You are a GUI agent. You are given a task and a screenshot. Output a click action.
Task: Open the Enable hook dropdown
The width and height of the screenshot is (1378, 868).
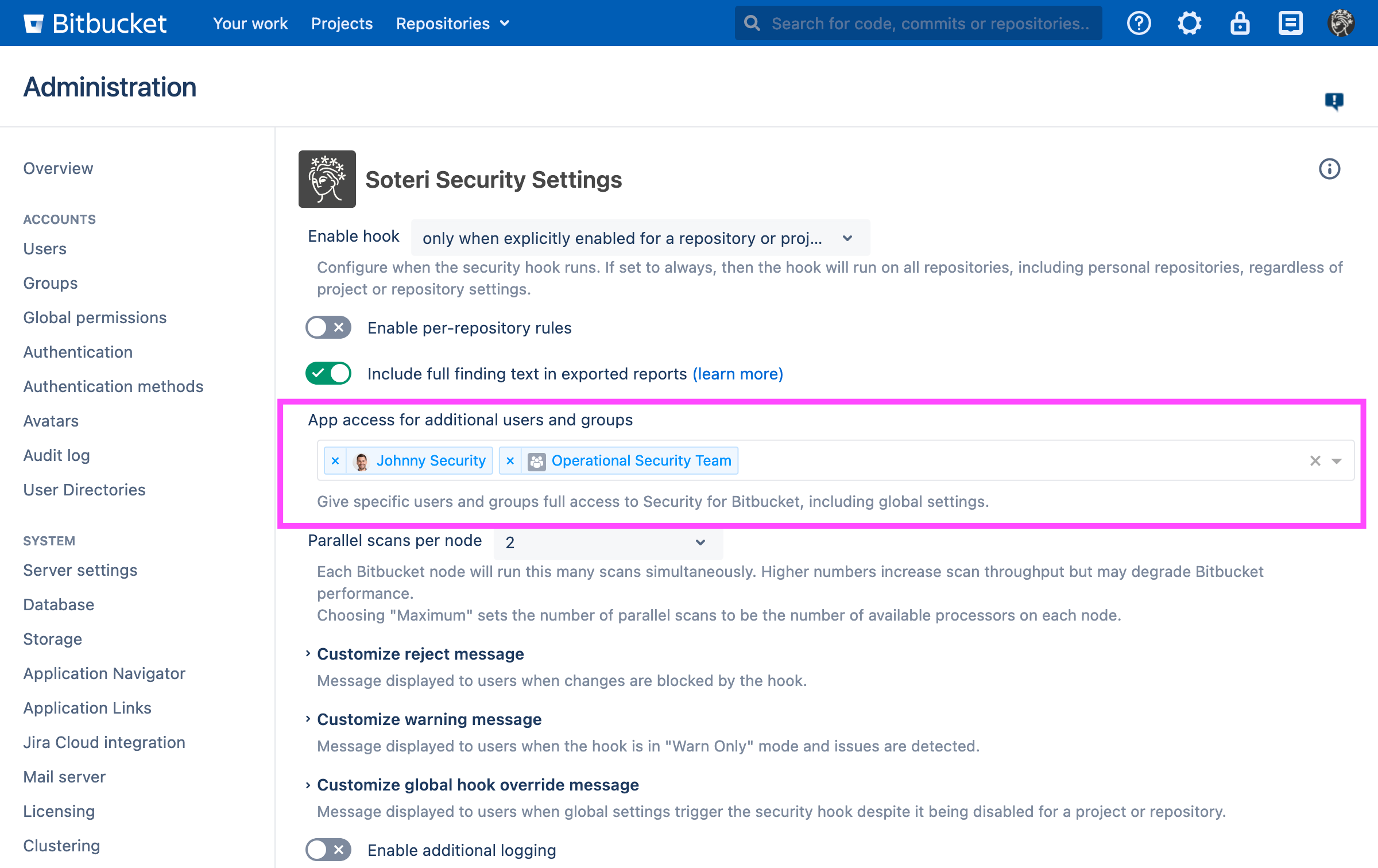click(640, 238)
